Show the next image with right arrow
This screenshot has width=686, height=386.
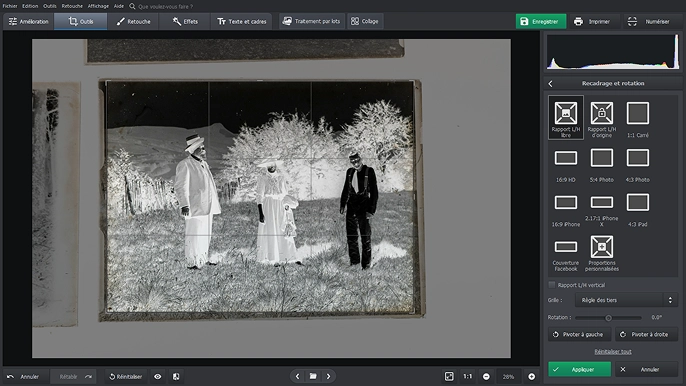[329, 376]
